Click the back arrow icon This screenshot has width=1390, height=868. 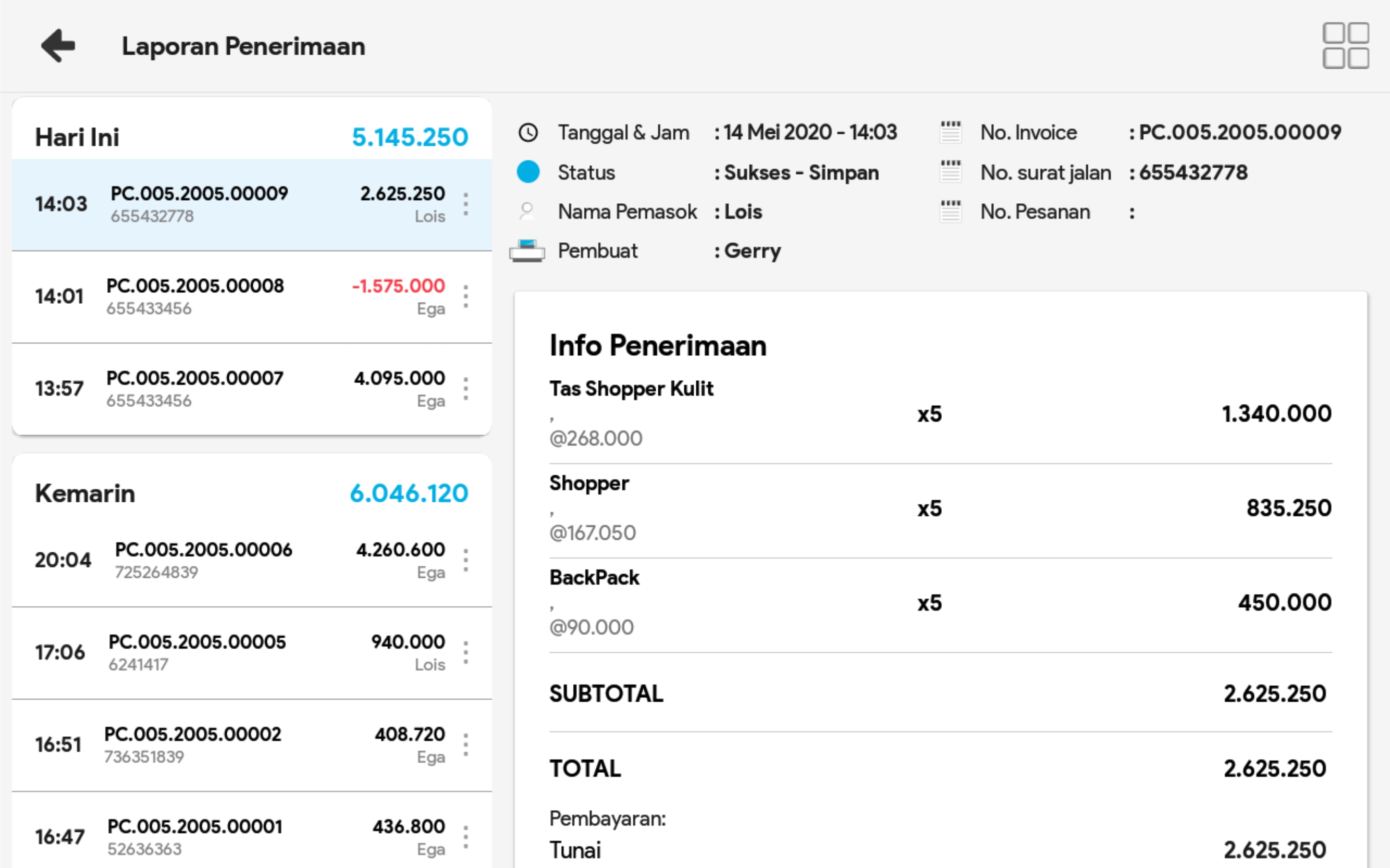[58, 46]
